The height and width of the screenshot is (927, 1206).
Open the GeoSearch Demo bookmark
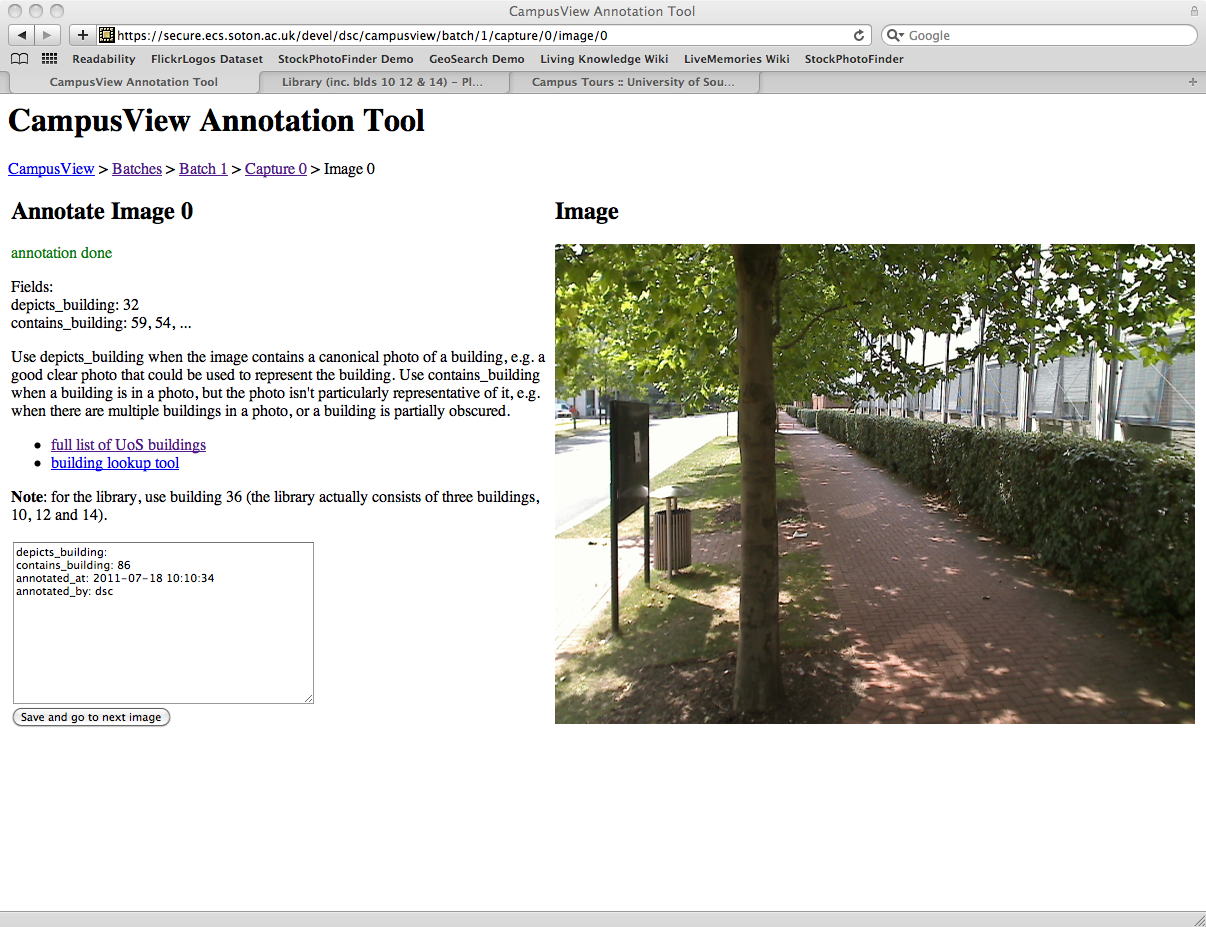coord(476,59)
